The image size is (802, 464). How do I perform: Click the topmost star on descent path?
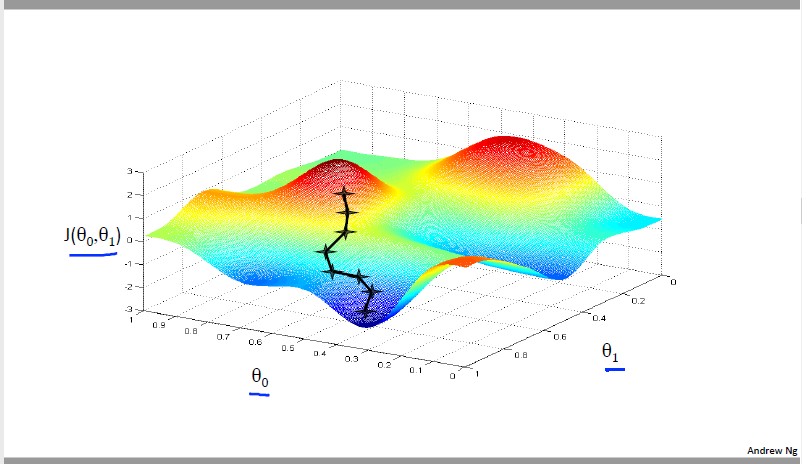(344, 193)
